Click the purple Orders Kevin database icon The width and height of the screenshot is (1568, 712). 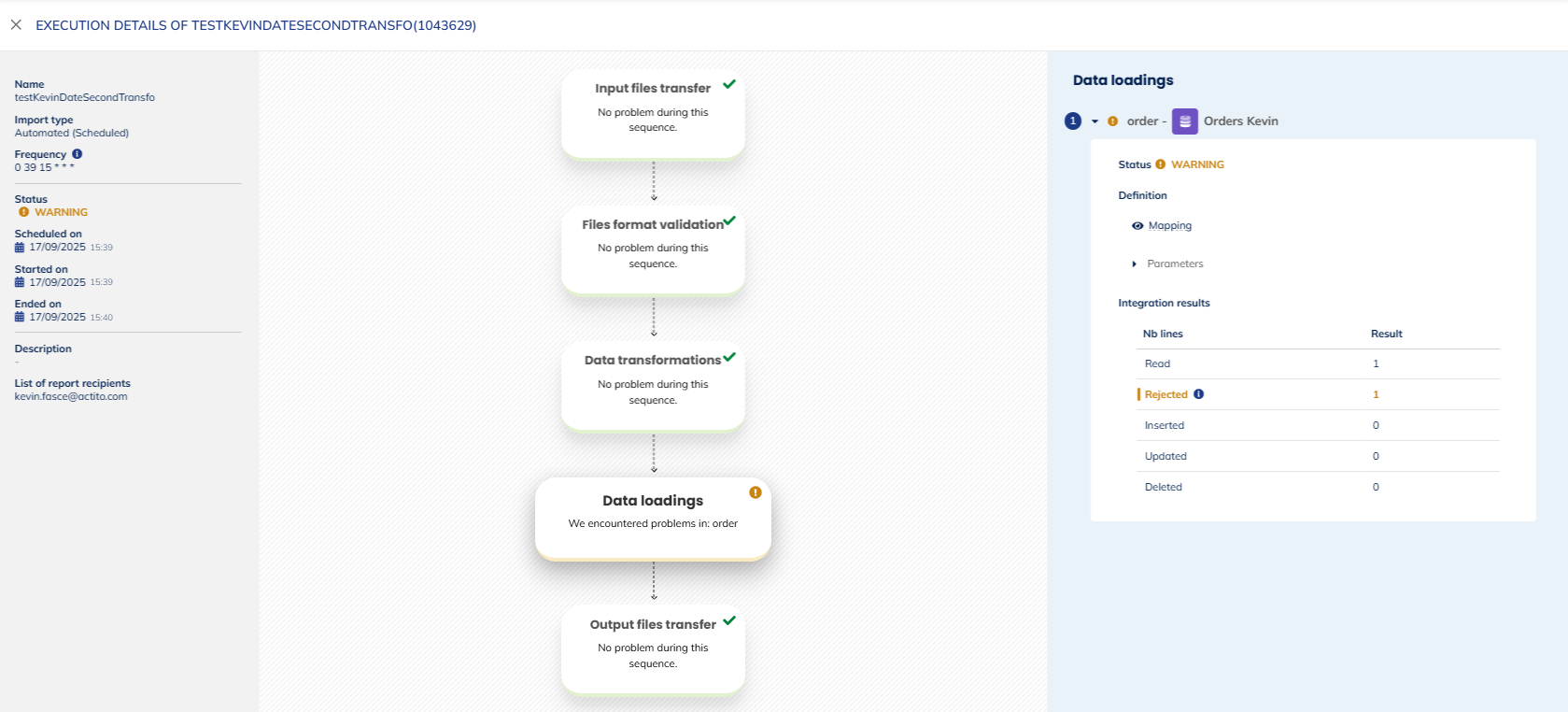(x=1184, y=121)
